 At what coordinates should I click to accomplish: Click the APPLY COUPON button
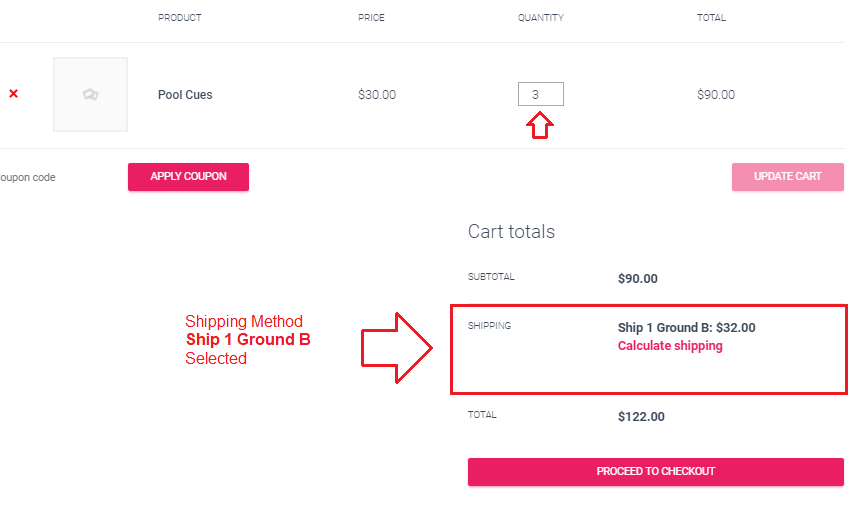tap(188, 176)
